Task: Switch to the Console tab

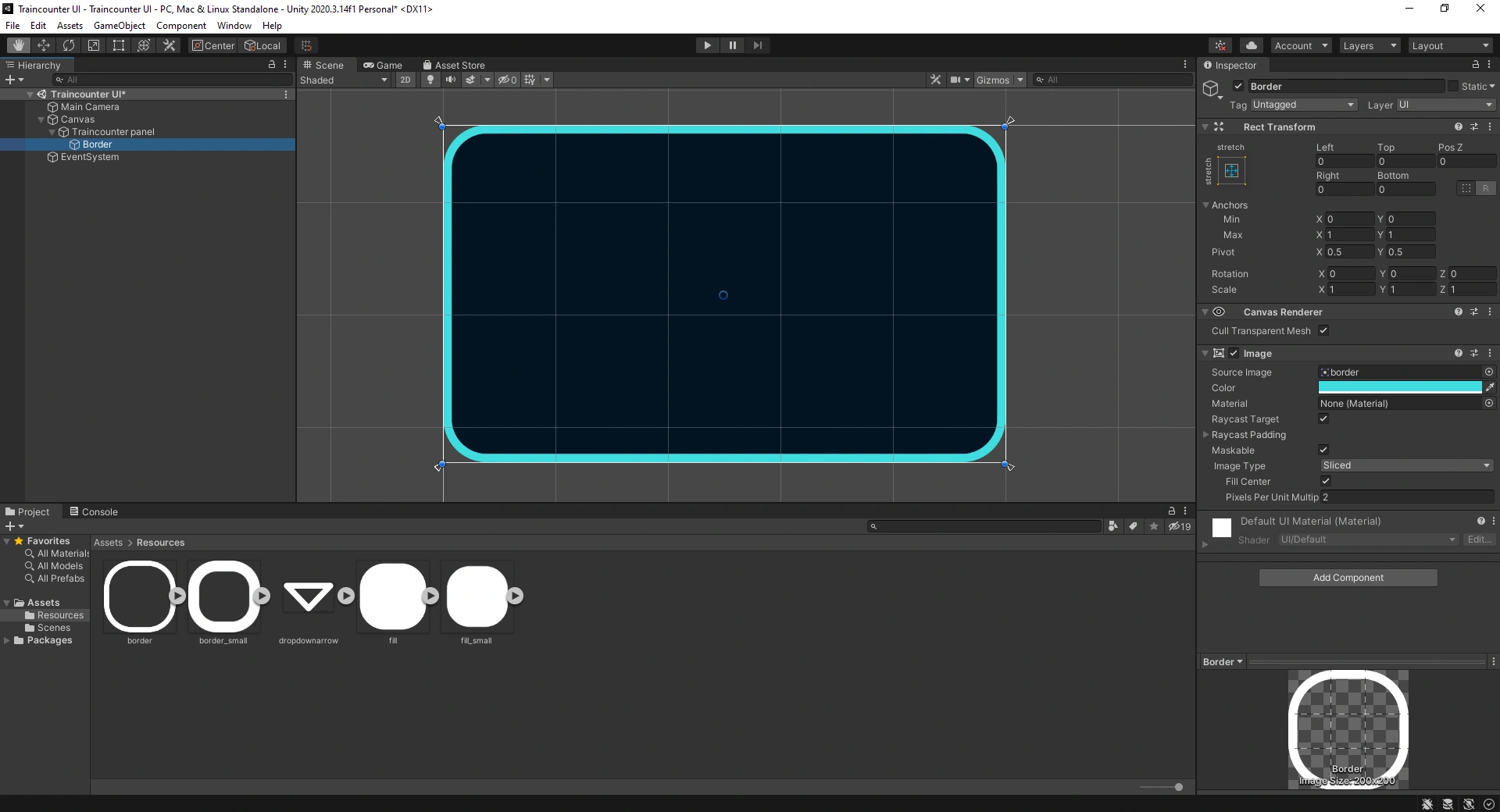Action: pos(94,511)
